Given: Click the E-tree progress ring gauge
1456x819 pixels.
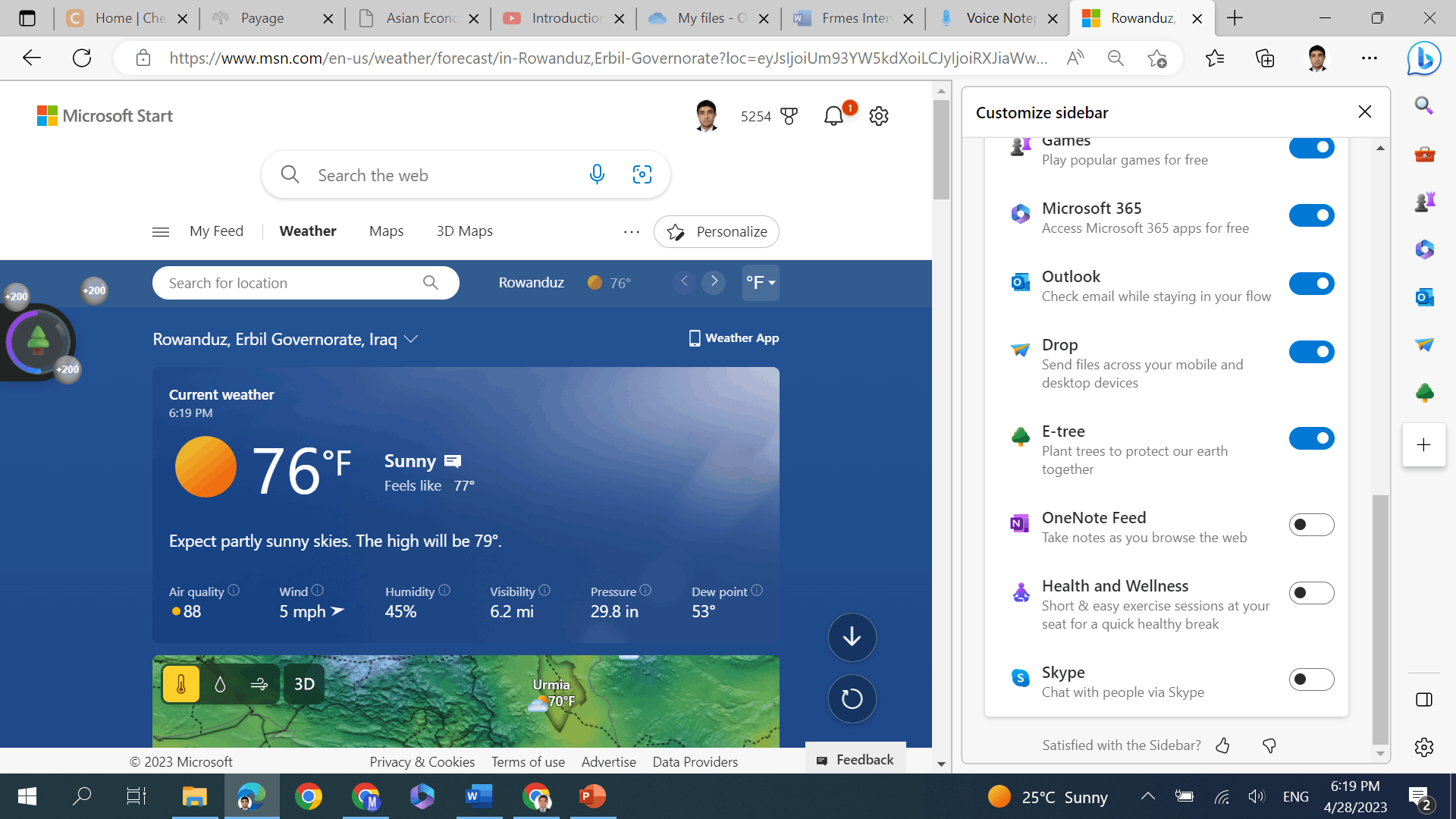Looking at the screenshot, I should (x=36, y=343).
